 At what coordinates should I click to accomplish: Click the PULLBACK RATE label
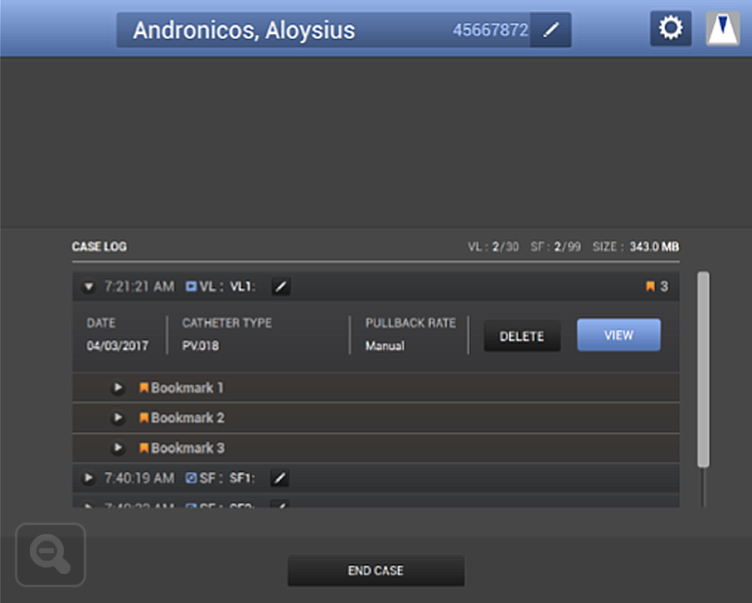tap(411, 323)
